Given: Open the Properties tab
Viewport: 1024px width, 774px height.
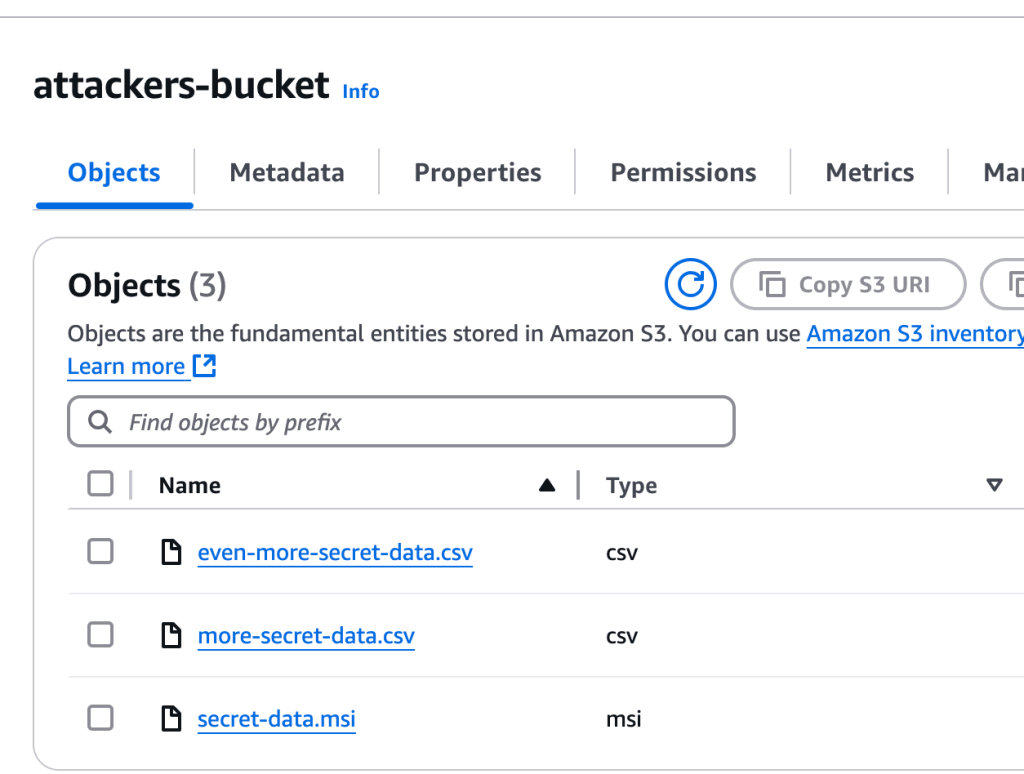Looking at the screenshot, I should click(477, 173).
